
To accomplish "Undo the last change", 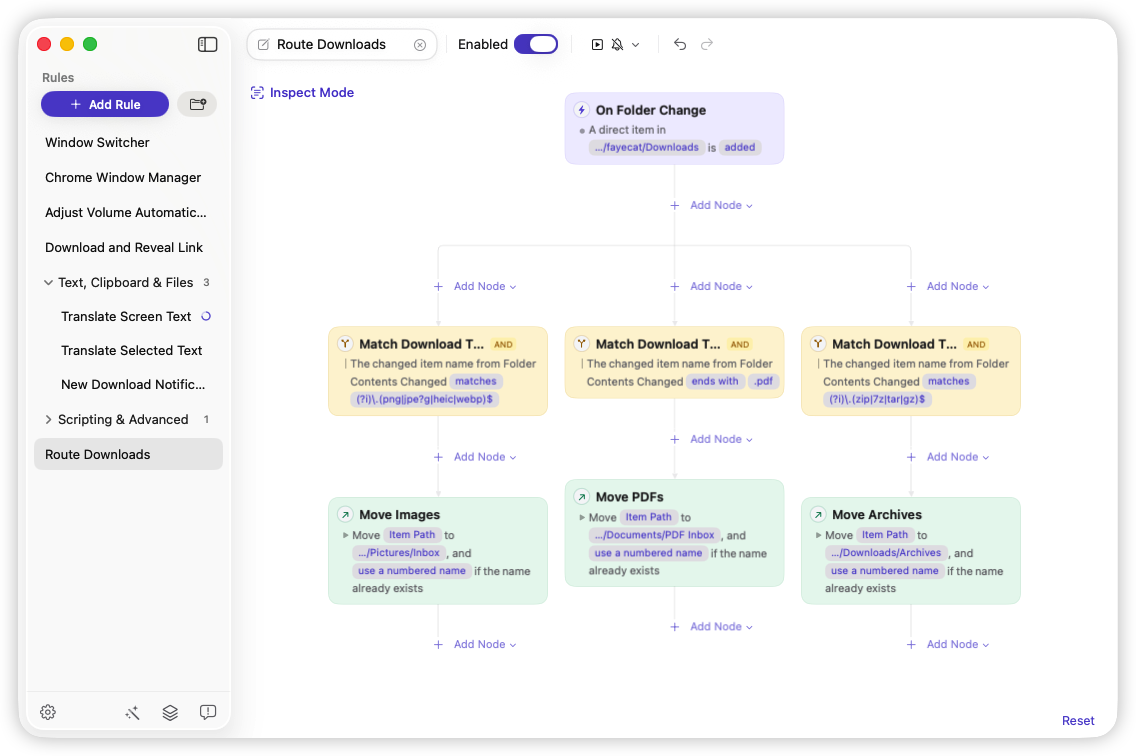I will [680, 44].
